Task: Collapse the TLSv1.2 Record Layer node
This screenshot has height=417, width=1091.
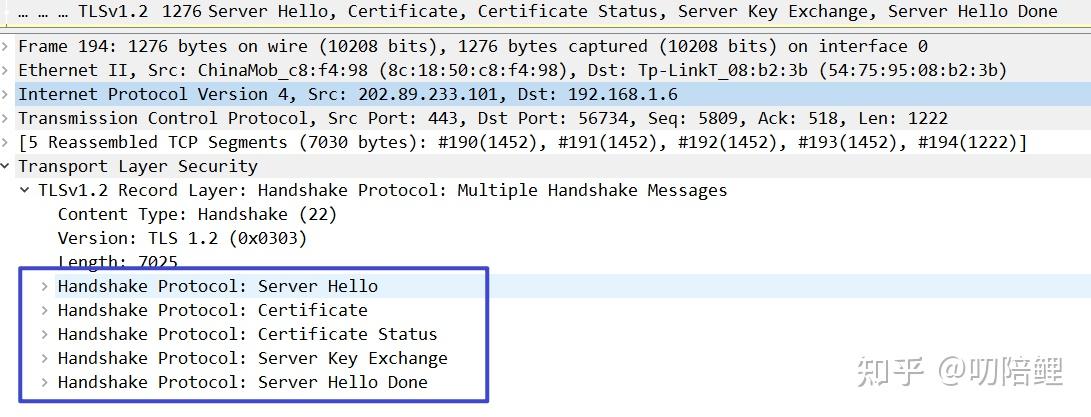Action: point(26,191)
